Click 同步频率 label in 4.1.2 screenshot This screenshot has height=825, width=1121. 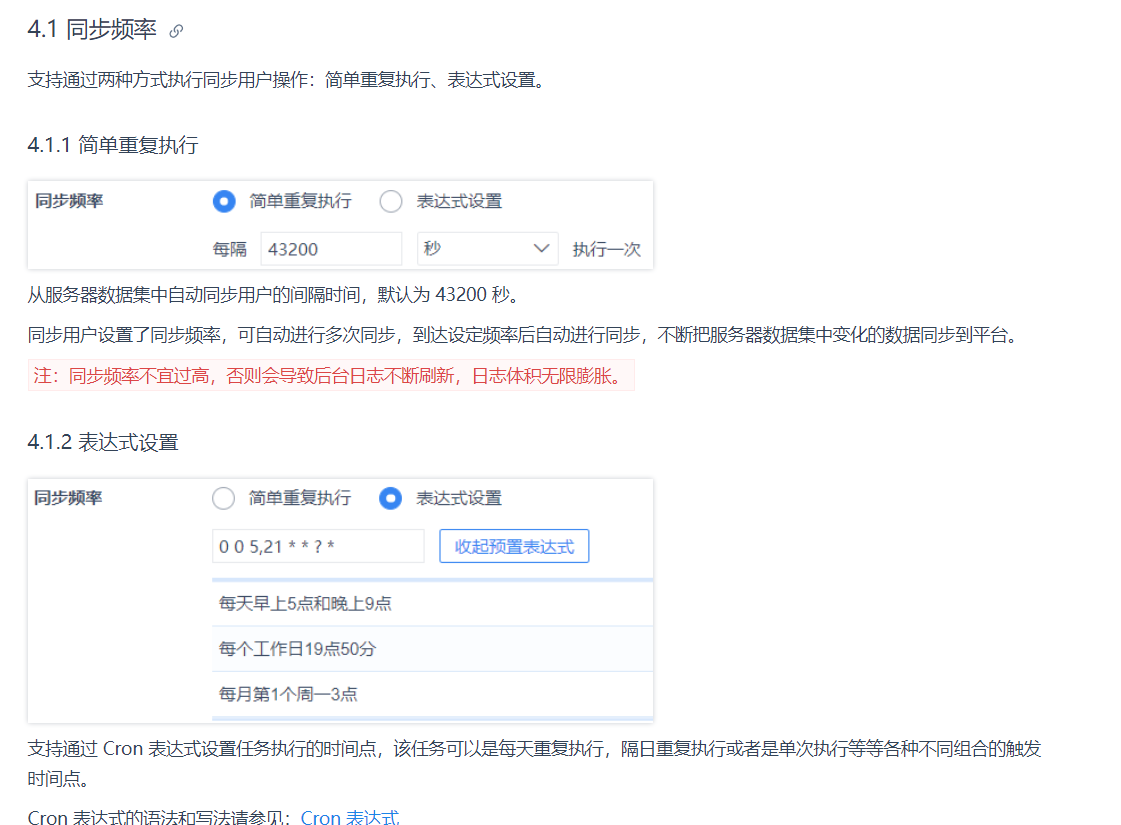(x=69, y=498)
